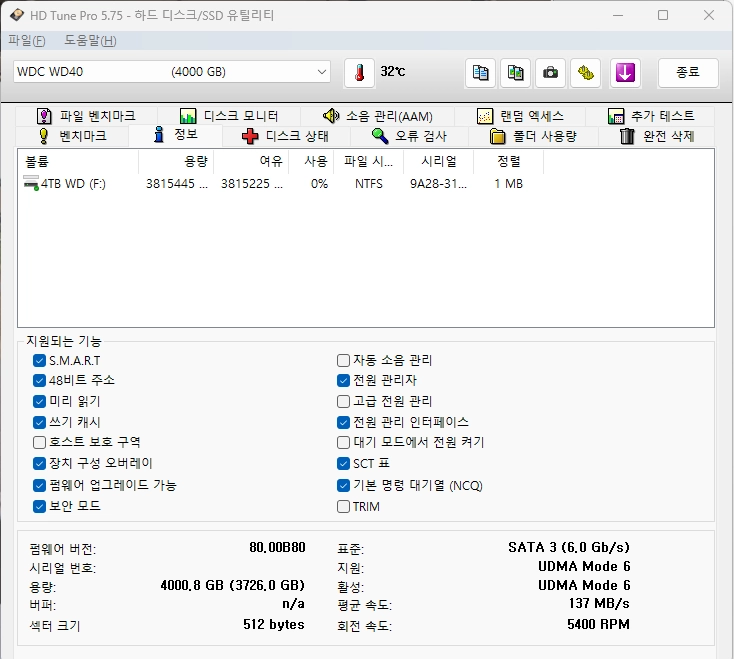
Task: Click the 9A28-31... serial cell
Action: [438, 183]
